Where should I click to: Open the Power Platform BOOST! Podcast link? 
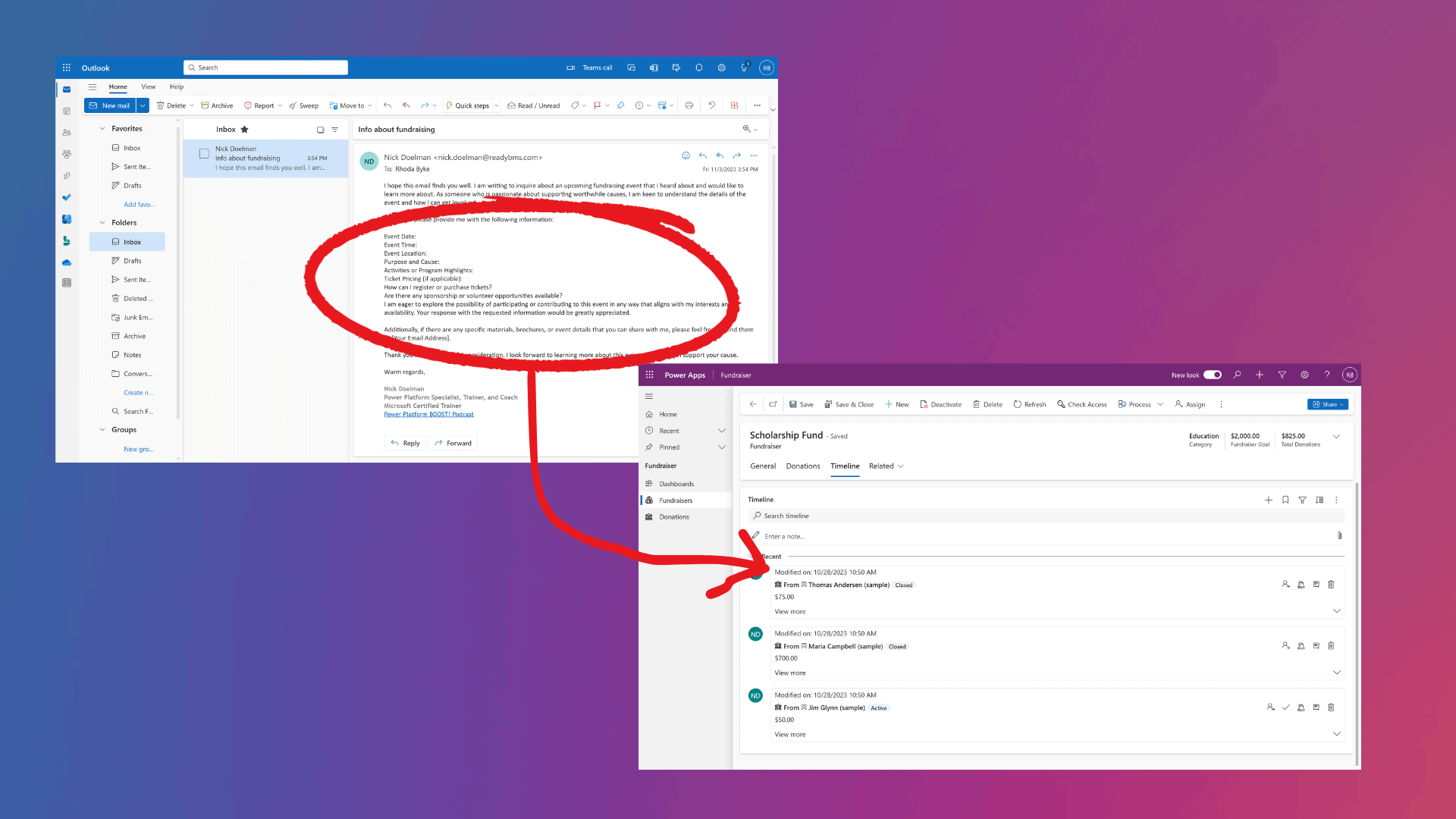pyautogui.click(x=428, y=414)
